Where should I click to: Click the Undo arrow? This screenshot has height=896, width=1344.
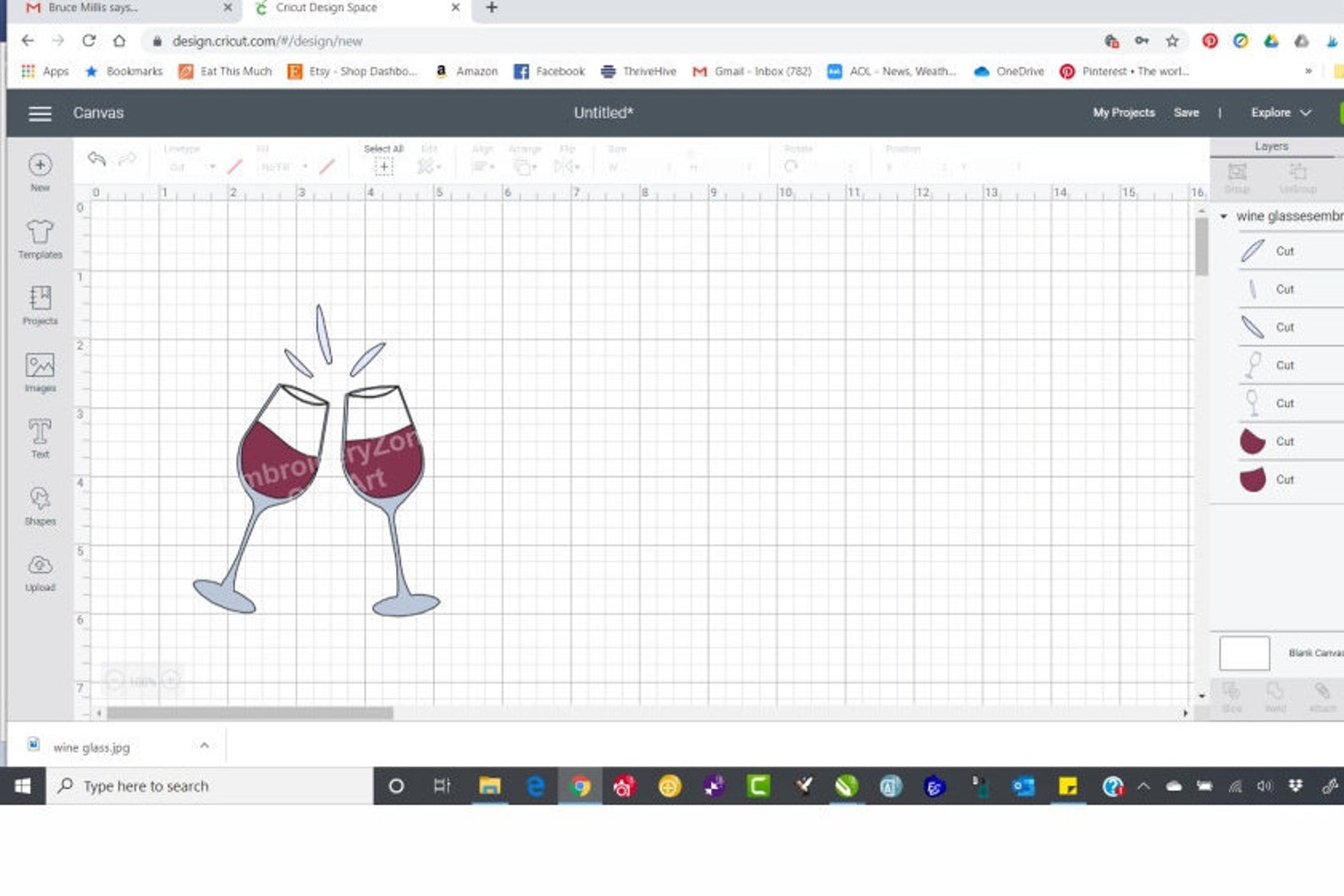(x=96, y=158)
